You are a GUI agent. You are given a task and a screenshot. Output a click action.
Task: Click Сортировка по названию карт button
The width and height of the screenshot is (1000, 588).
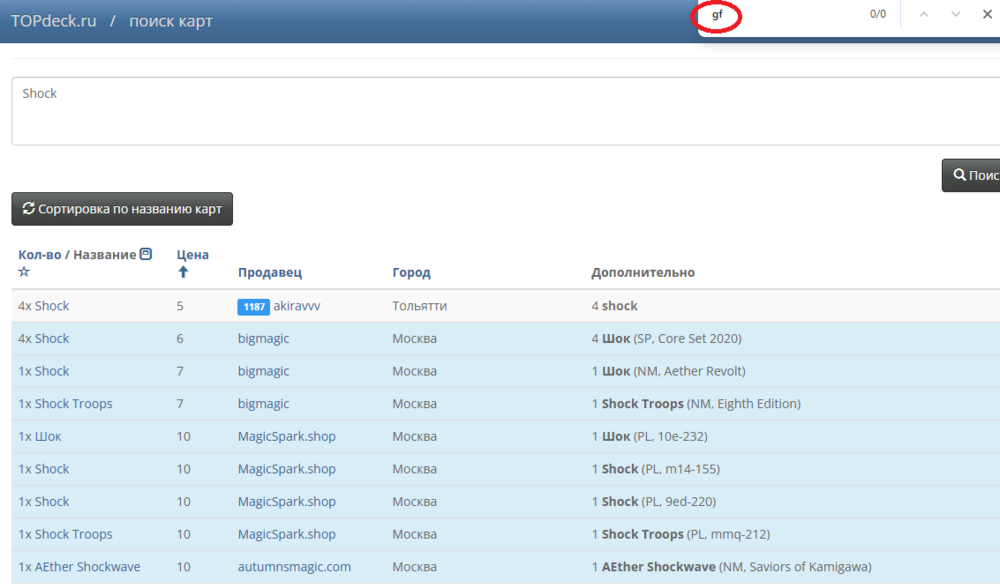pos(122,209)
